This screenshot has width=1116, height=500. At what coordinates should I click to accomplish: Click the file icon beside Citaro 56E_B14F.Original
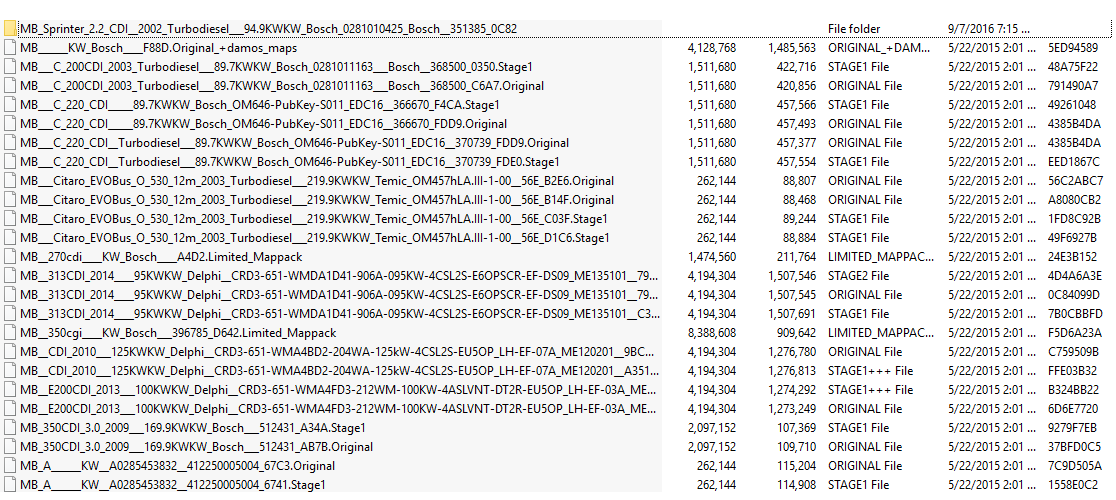pyautogui.click(x=9, y=200)
